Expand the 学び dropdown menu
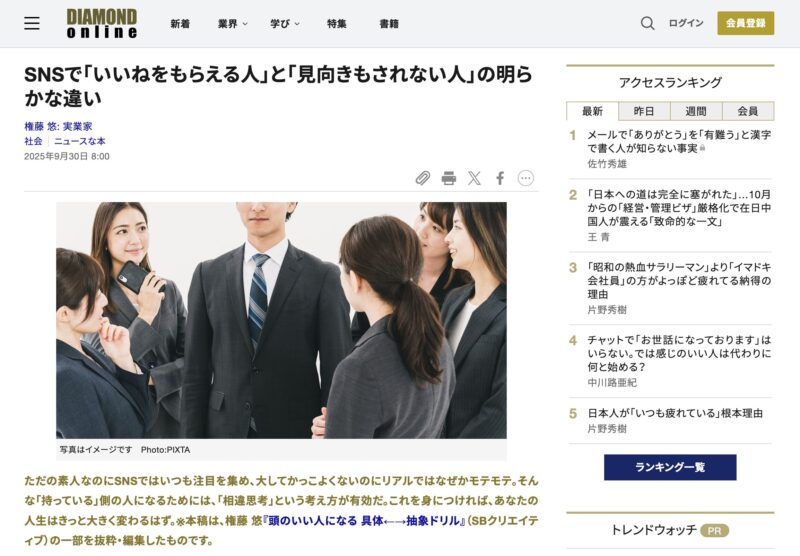This screenshot has width=800, height=556. pos(286,23)
